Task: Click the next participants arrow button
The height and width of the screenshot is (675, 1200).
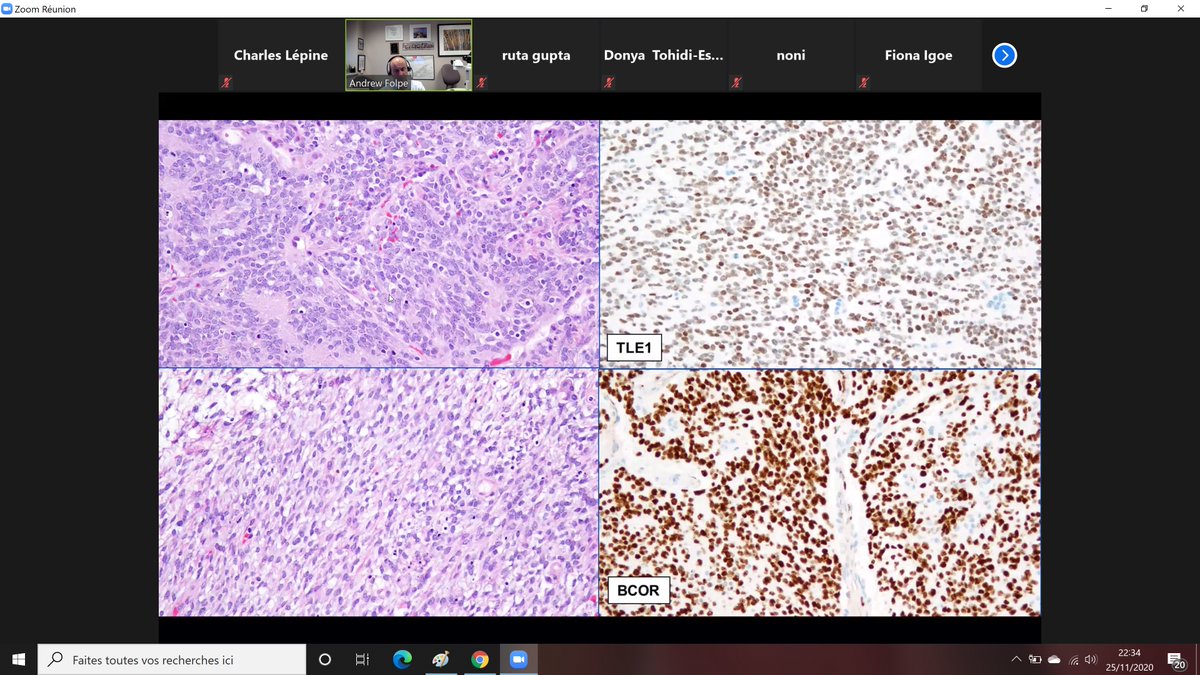Action: 1004,55
